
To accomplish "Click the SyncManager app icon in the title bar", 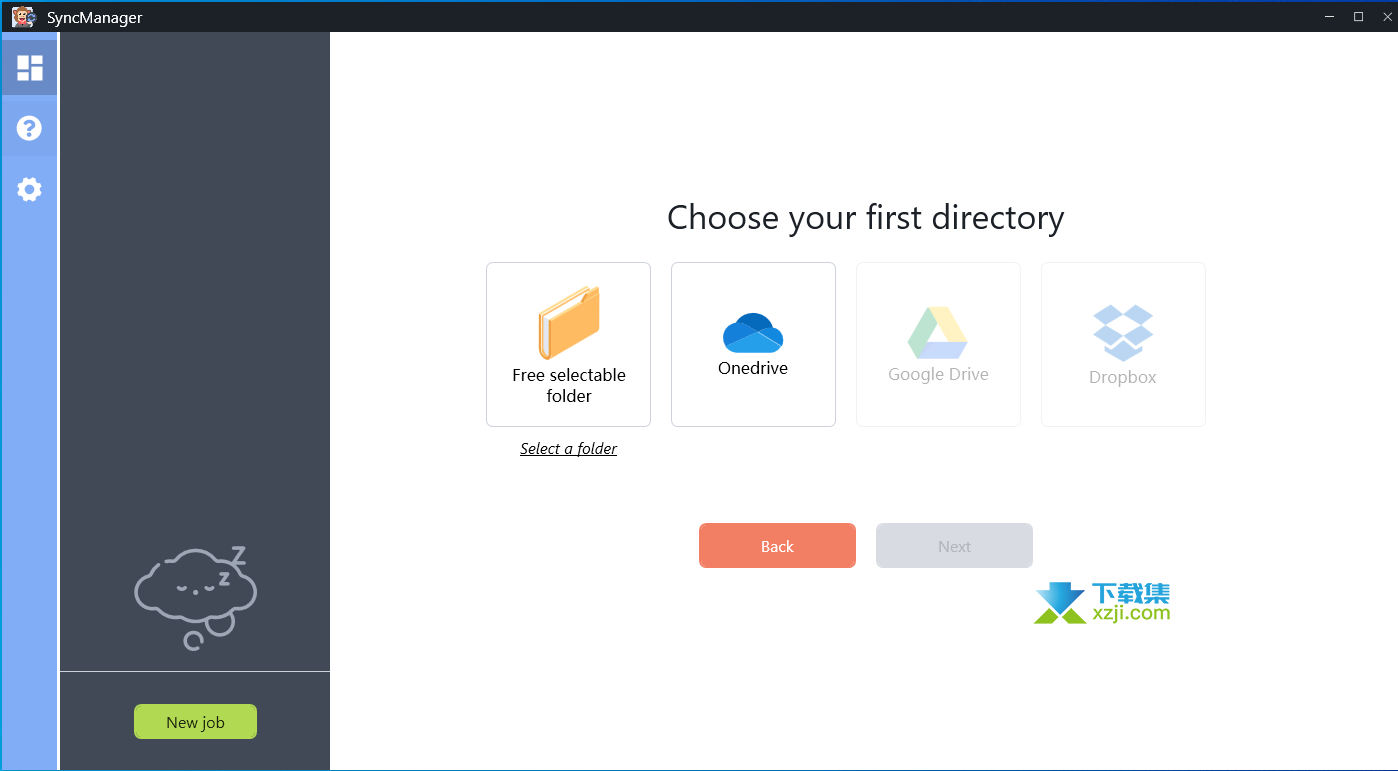I will [22, 16].
